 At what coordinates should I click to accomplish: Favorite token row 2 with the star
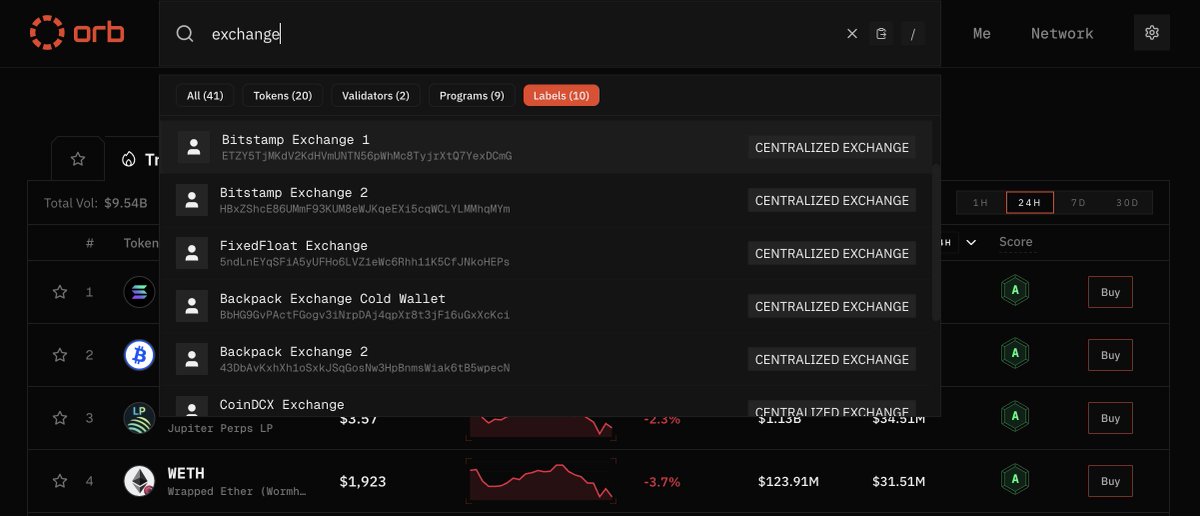(x=60, y=355)
